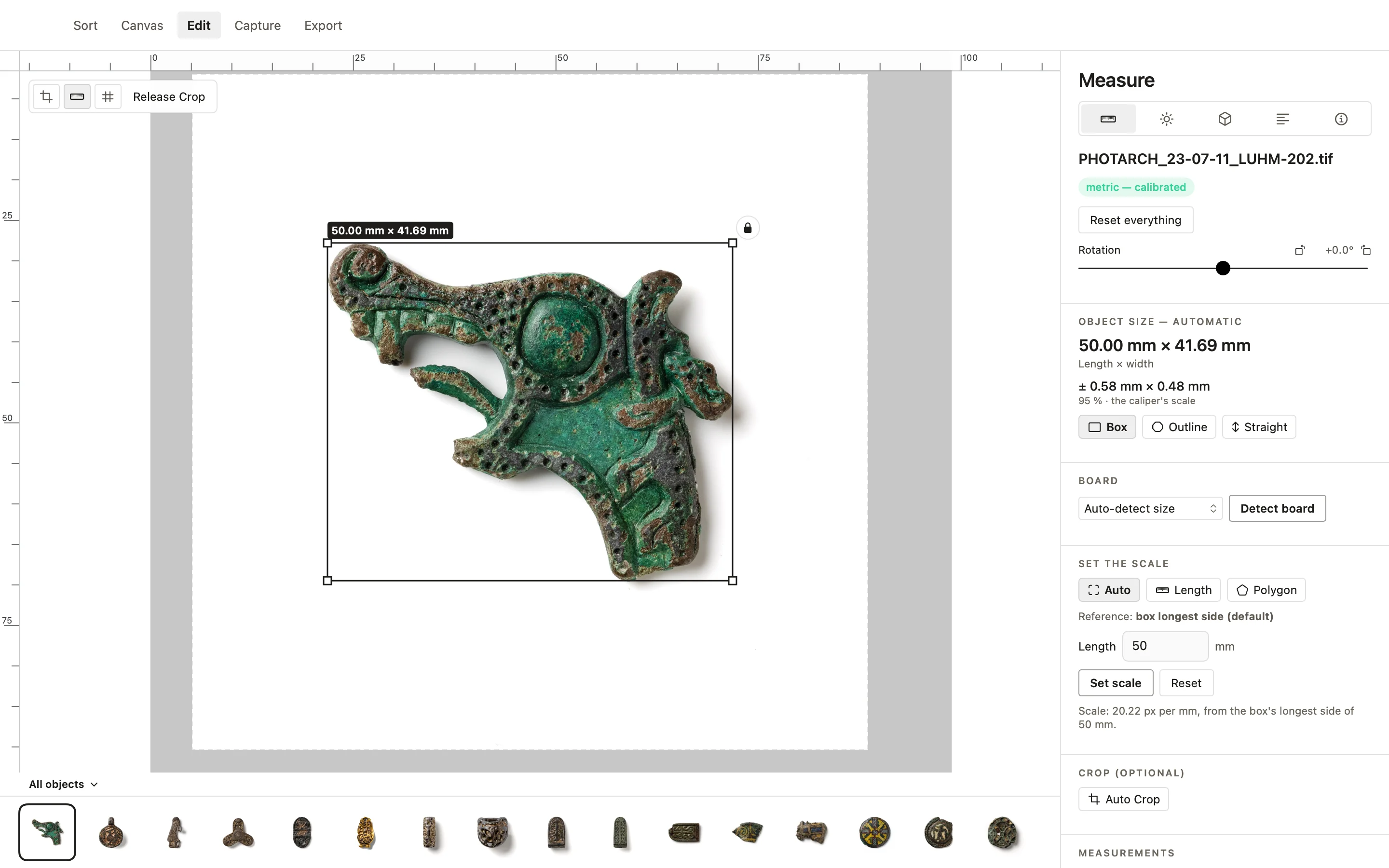Select top-right bounding box handle
The image size is (1389, 868).
coord(733,243)
